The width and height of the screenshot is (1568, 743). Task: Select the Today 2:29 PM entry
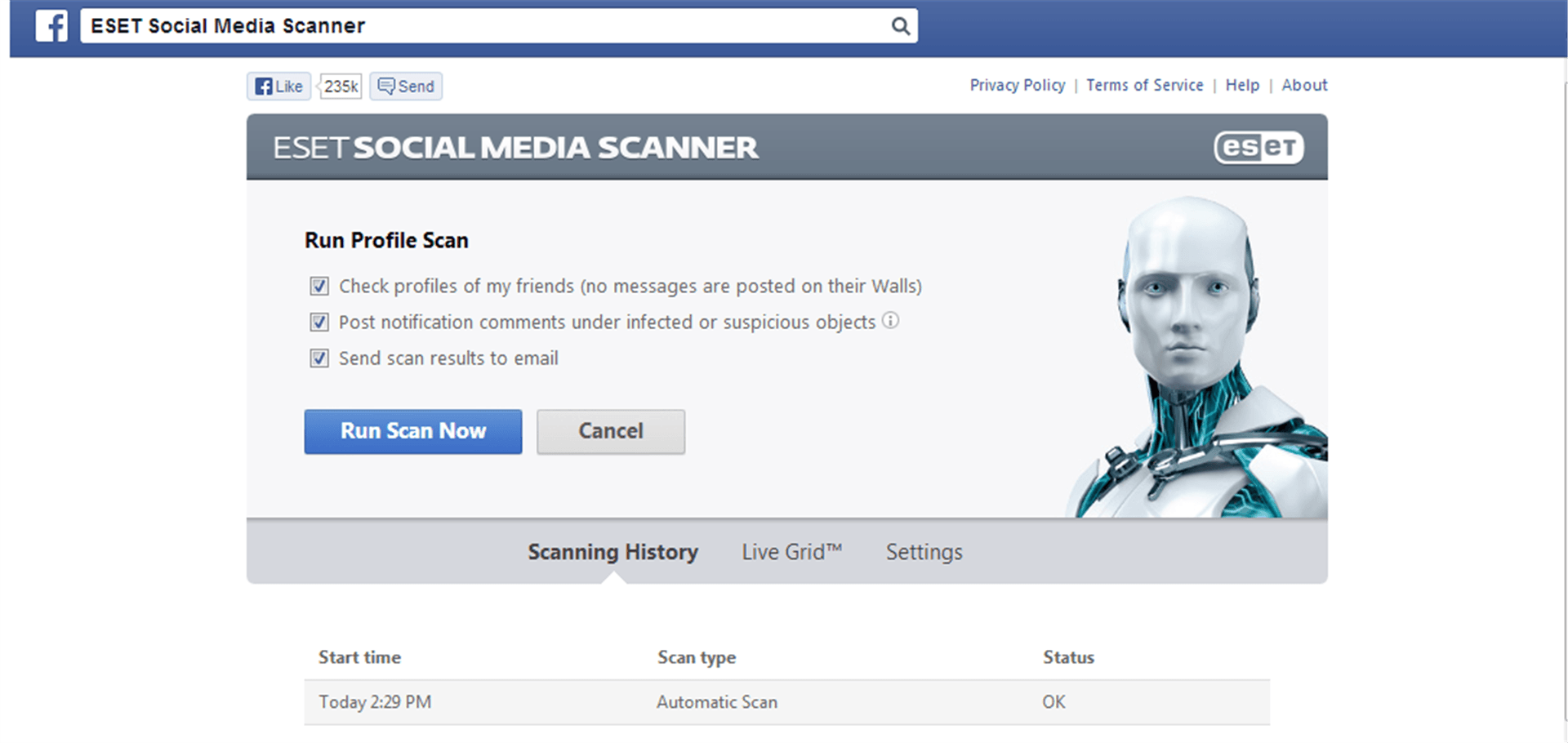point(375,702)
